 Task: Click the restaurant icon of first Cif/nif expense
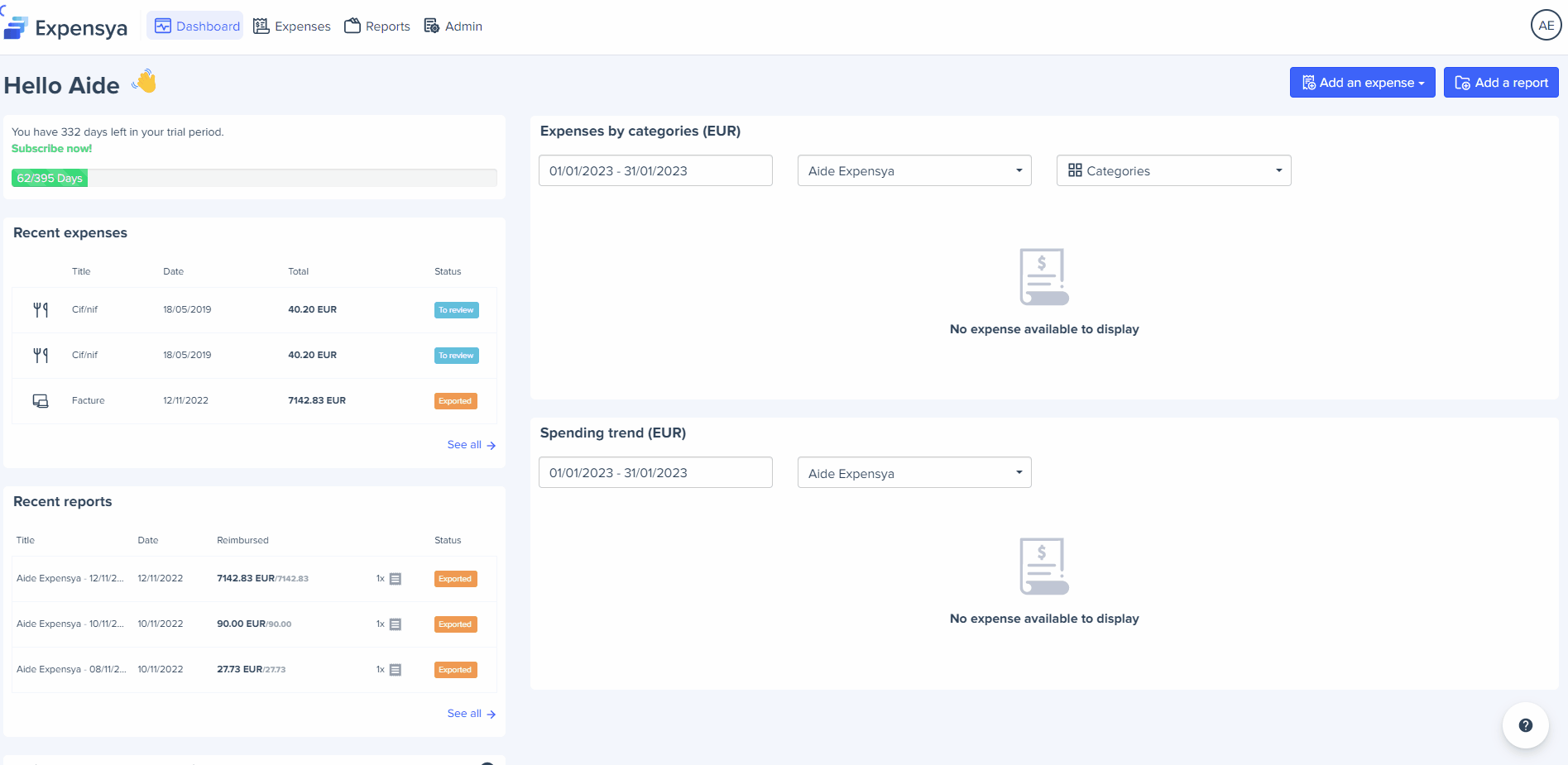(x=41, y=310)
